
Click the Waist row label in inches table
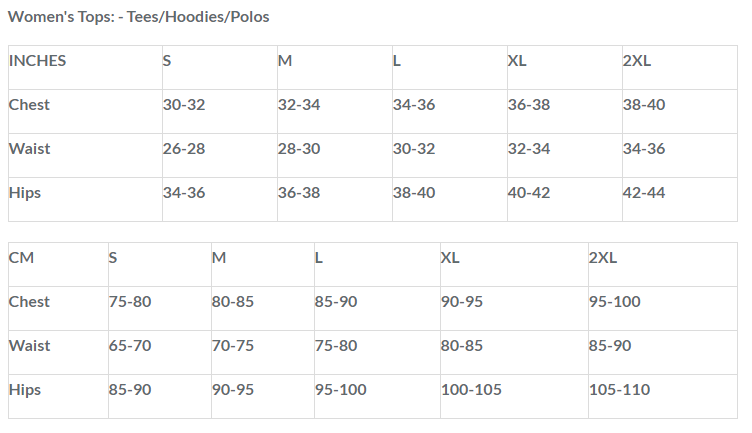pos(29,149)
